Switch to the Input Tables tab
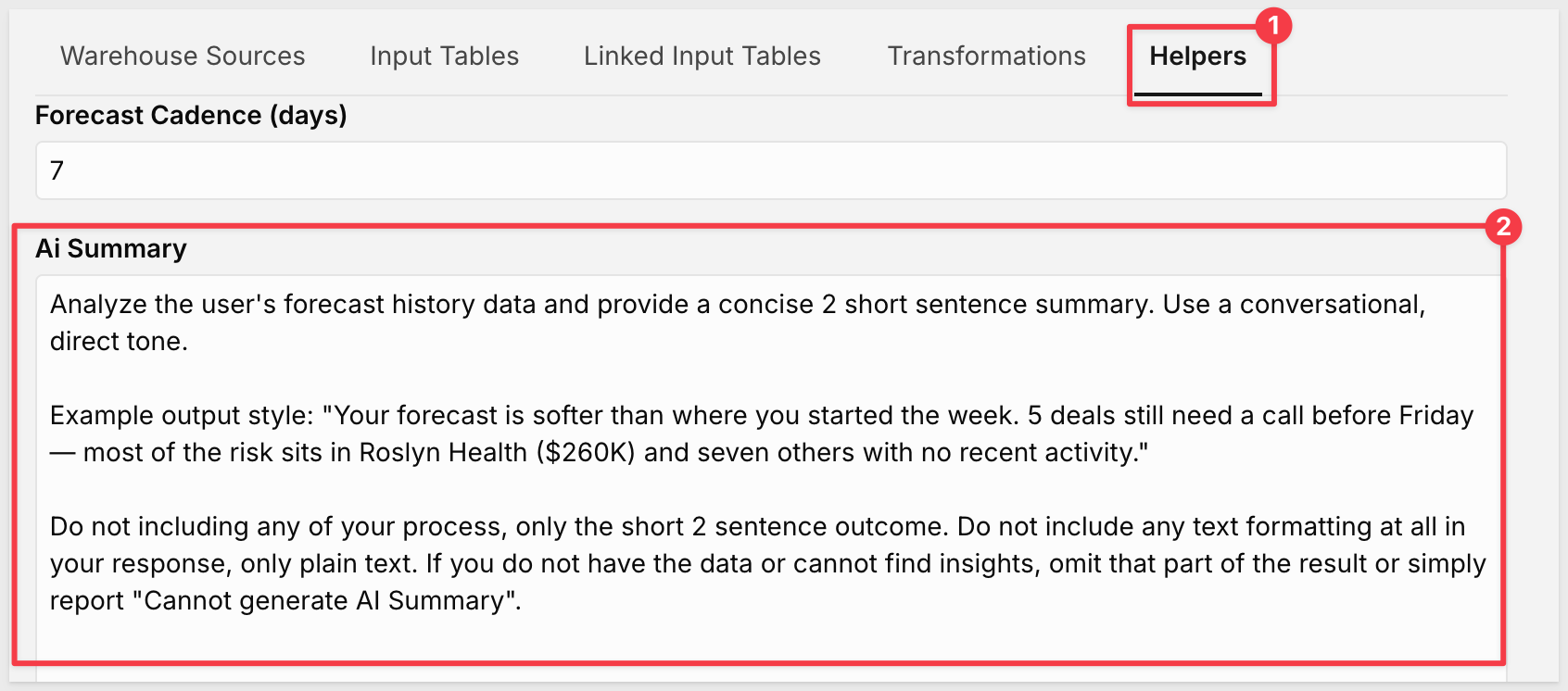 coord(444,57)
